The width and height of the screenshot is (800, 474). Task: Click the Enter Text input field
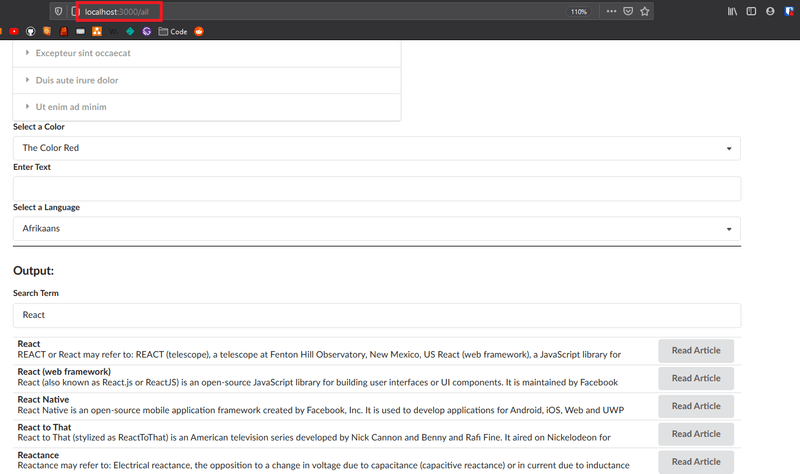tap(377, 188)
